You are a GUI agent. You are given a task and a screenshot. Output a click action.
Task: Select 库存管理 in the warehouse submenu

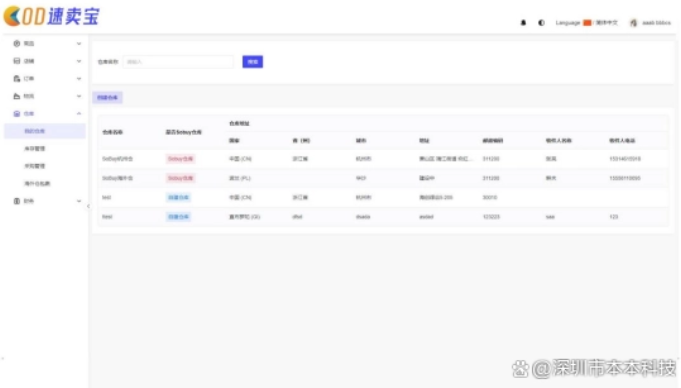35,149
